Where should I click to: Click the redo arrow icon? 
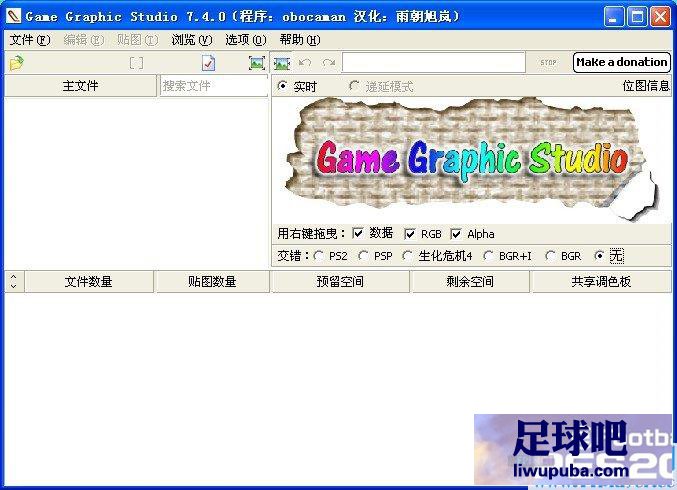pos(329,63)
